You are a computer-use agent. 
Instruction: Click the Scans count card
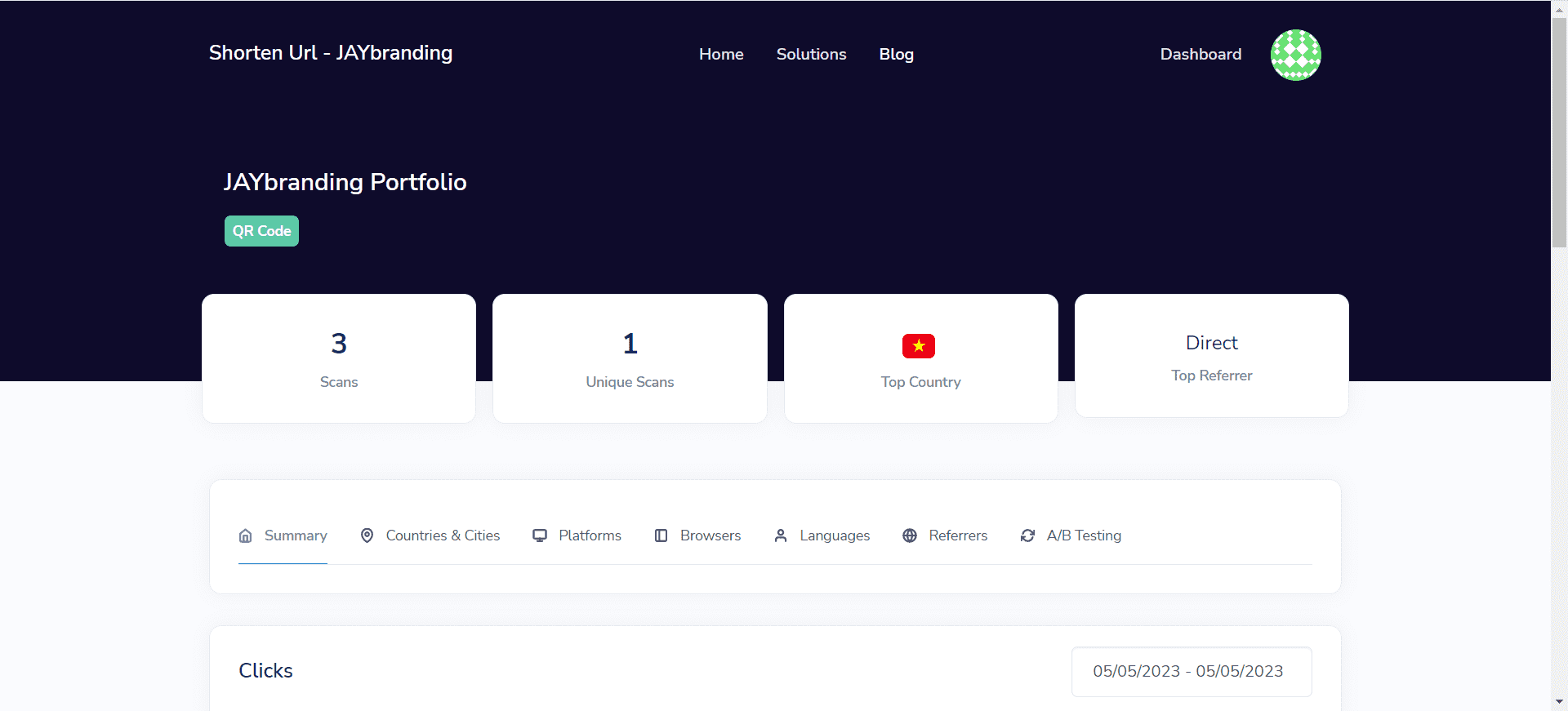[339, 358]
